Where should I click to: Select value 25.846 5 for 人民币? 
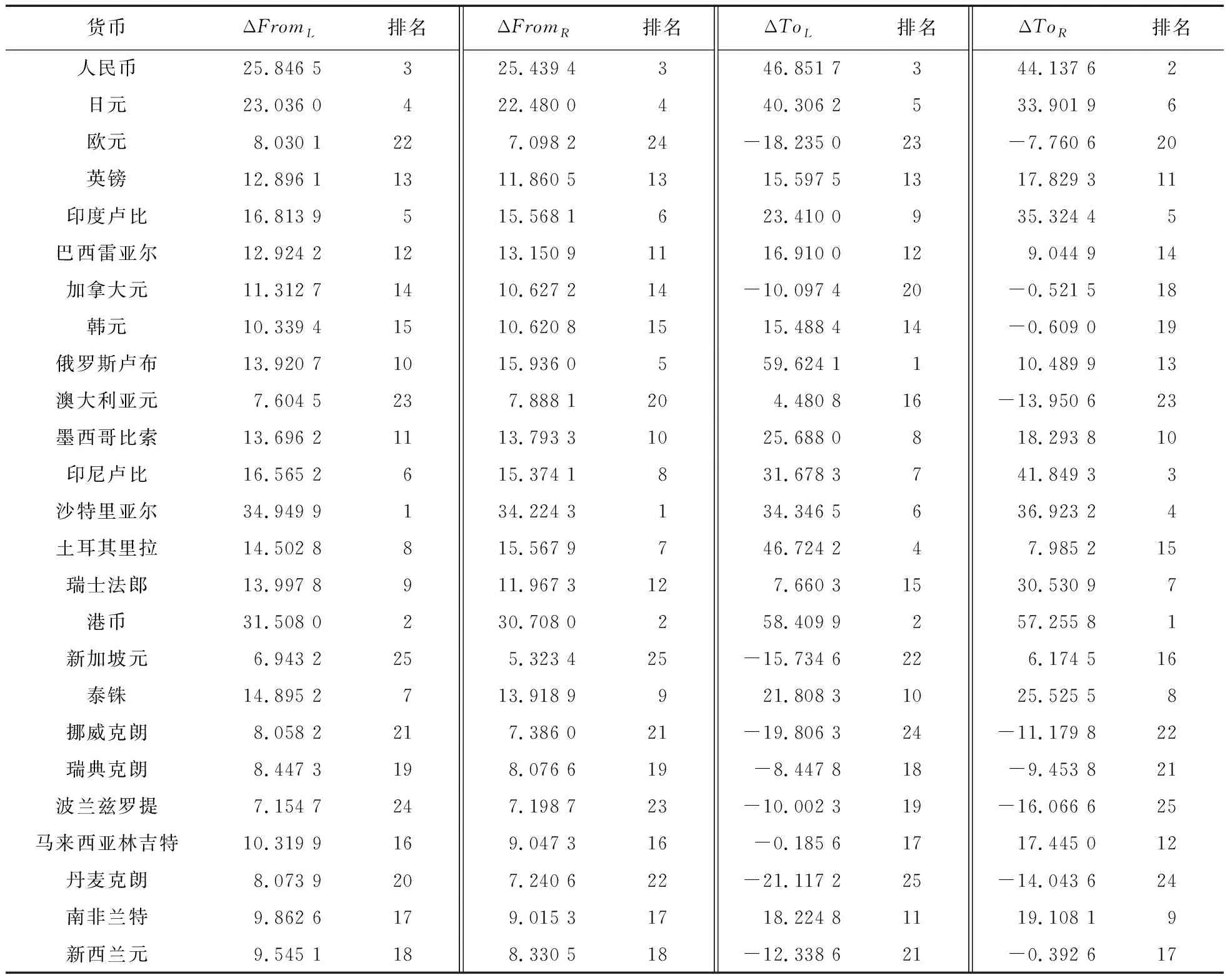pos(282,68)
